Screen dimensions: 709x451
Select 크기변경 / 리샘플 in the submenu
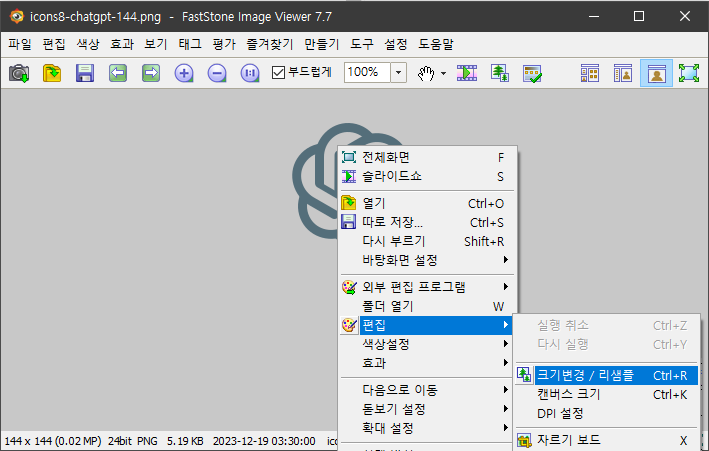click(x=606, y=375)
